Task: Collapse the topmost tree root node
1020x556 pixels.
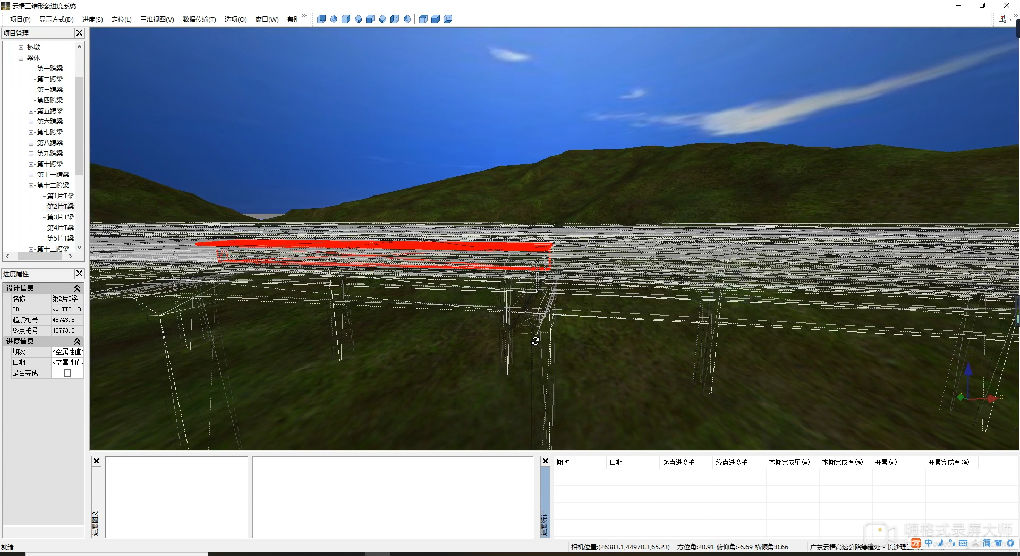Action: pyautogui.click(x=21, y=47)
